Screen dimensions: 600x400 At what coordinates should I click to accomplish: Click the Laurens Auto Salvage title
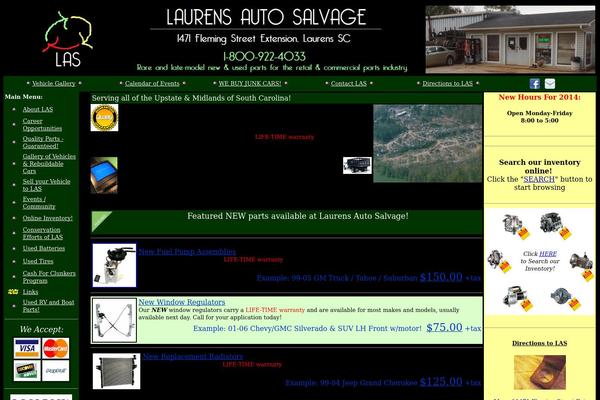pos(266,17)
